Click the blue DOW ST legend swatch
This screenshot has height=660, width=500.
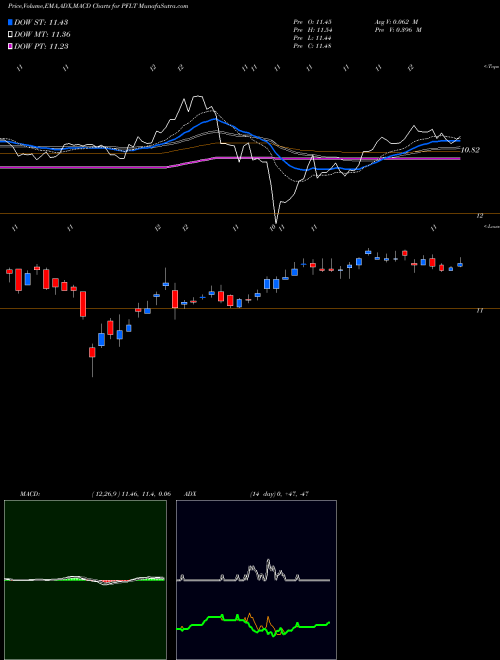coord(10,22)
